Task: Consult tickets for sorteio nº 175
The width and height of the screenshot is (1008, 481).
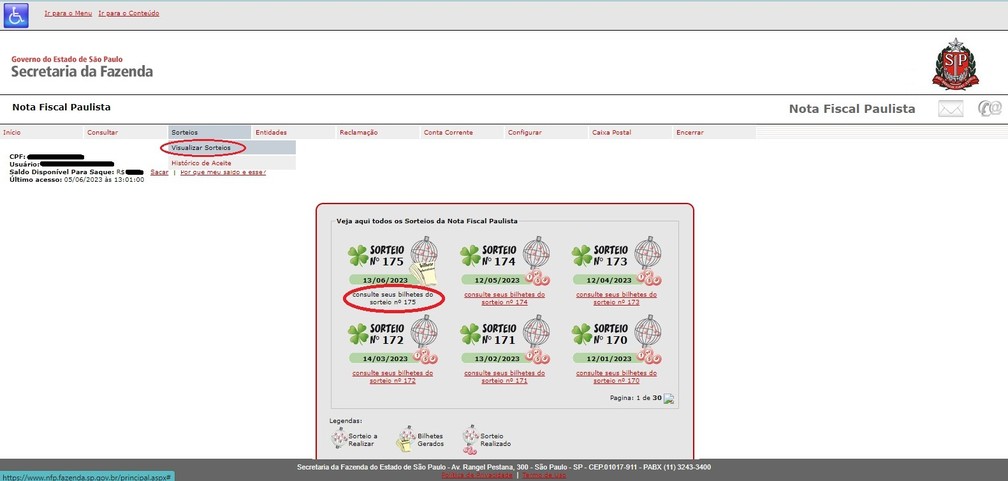Action: pyautogui.click(x=393, y=298)
